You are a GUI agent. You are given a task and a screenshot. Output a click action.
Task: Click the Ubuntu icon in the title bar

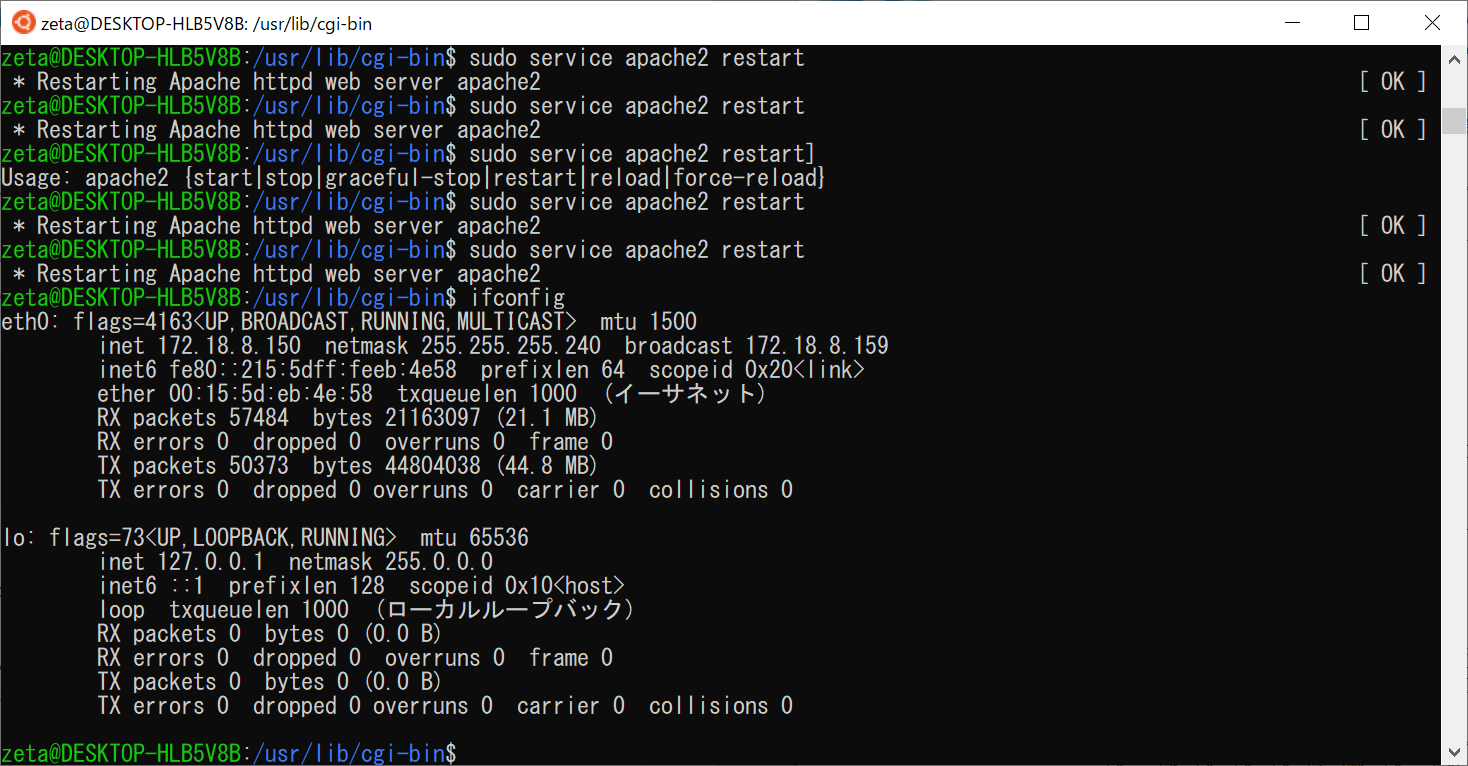(22, 23)
